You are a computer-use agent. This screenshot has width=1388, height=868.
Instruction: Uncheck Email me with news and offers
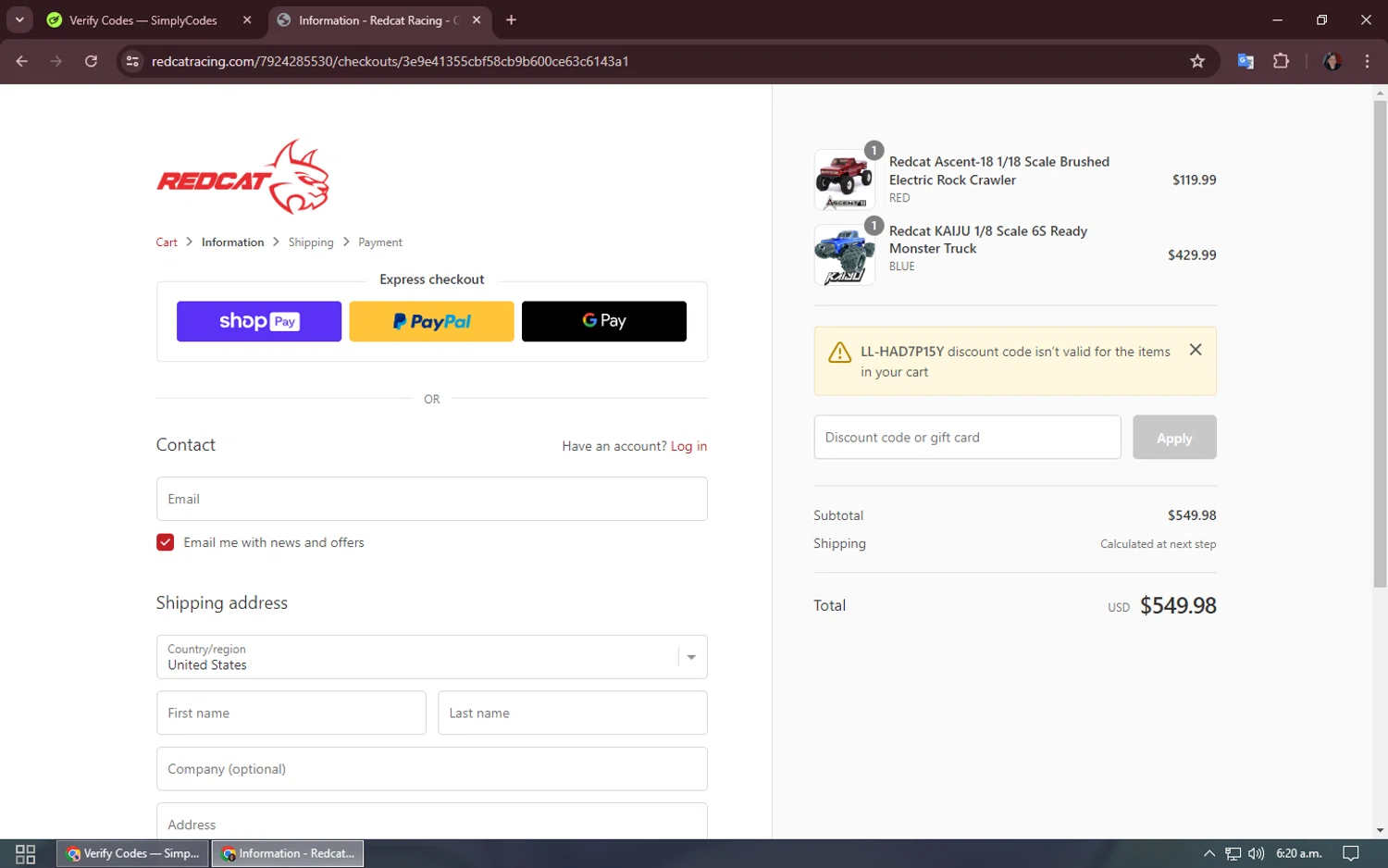coord(166,542)
